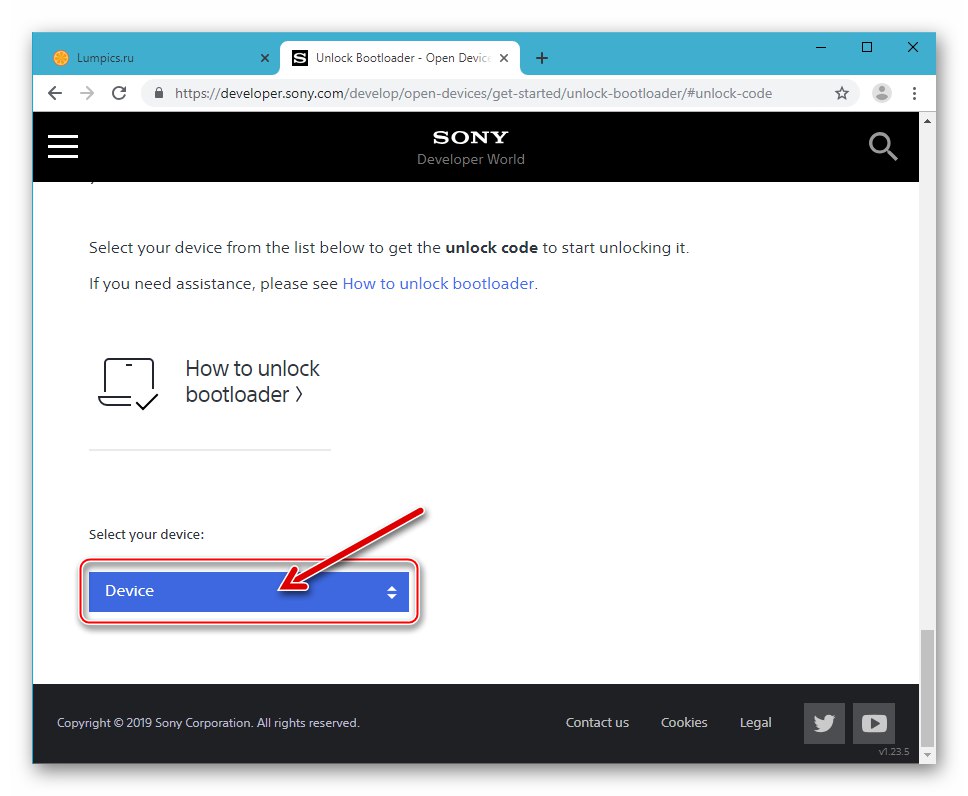Open the Contact us link
The image size is (968, 796).
(x=596, y=722)
